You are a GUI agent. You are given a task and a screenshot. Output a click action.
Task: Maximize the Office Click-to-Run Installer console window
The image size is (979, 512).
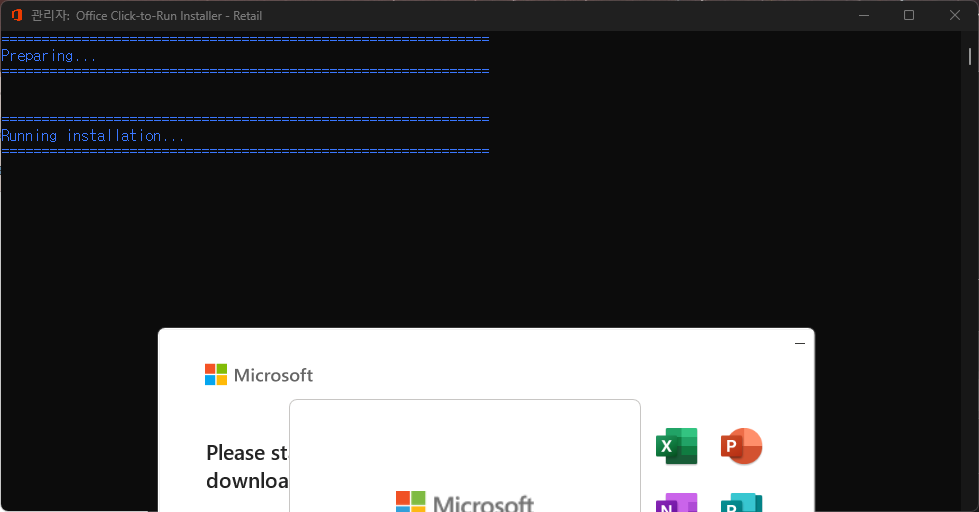tap(909, 16)
